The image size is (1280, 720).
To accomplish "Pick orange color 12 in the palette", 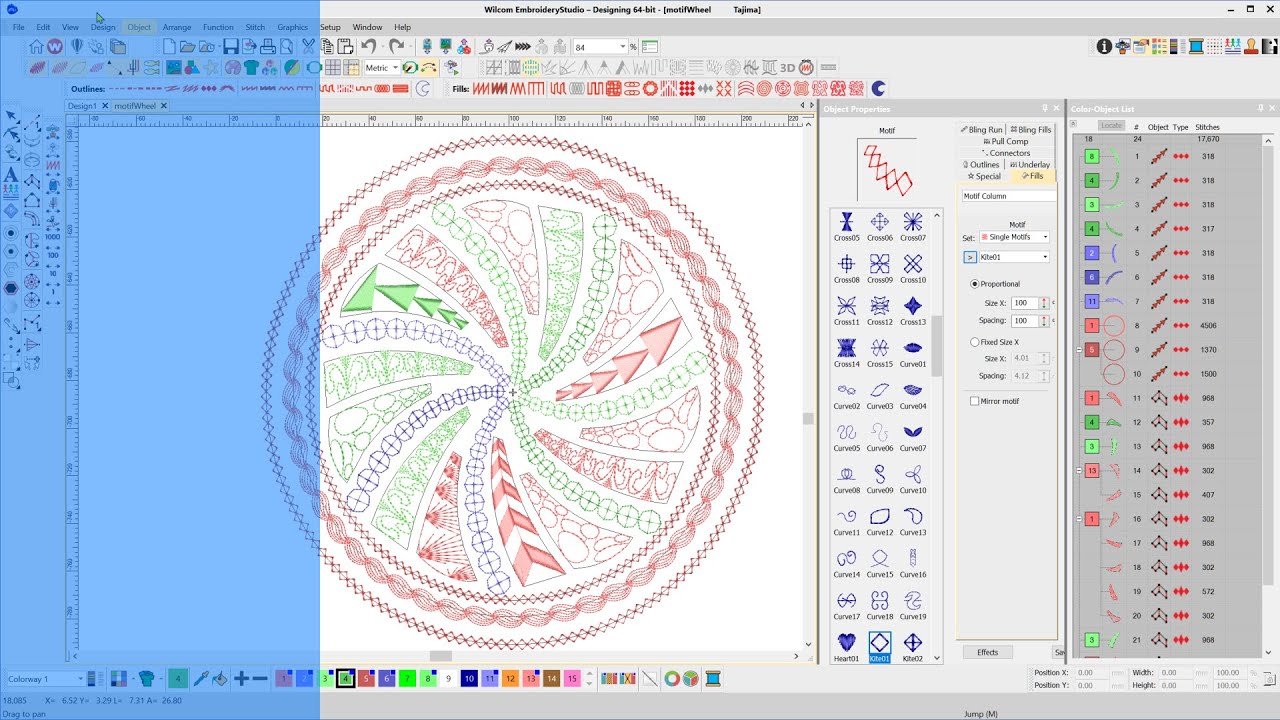I will (510, 679).
